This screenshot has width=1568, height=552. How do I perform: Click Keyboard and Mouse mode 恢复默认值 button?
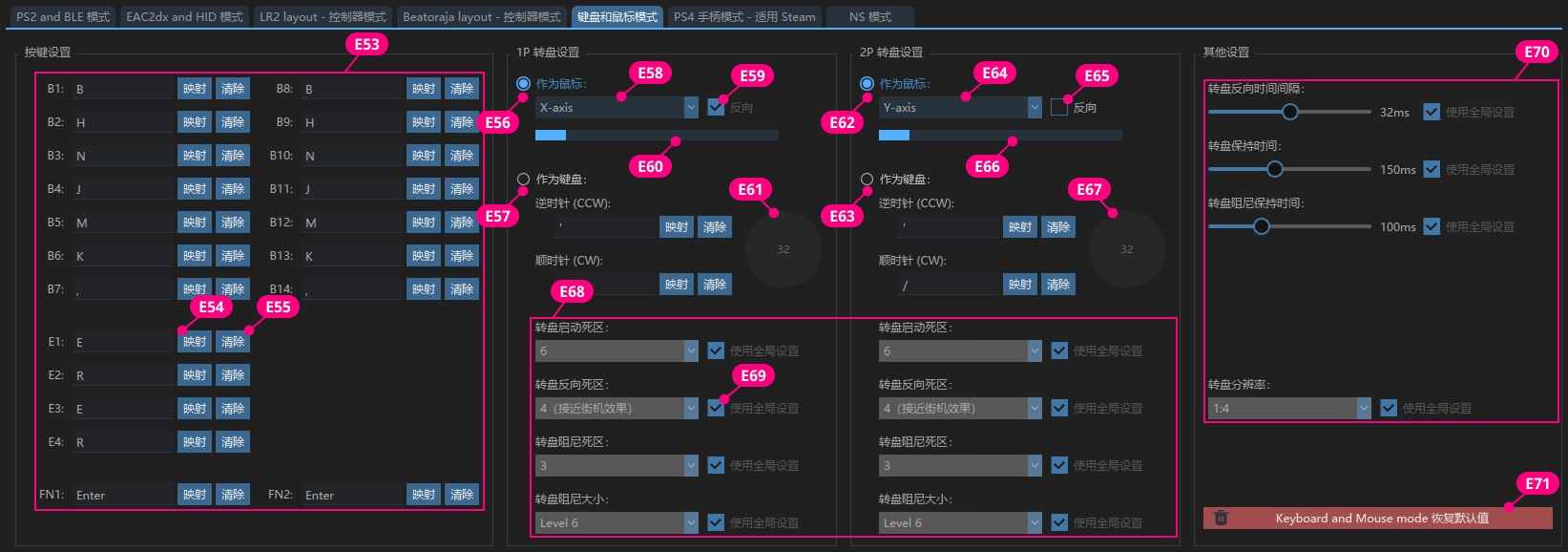pyautogui.click(x=1381, y=519)
